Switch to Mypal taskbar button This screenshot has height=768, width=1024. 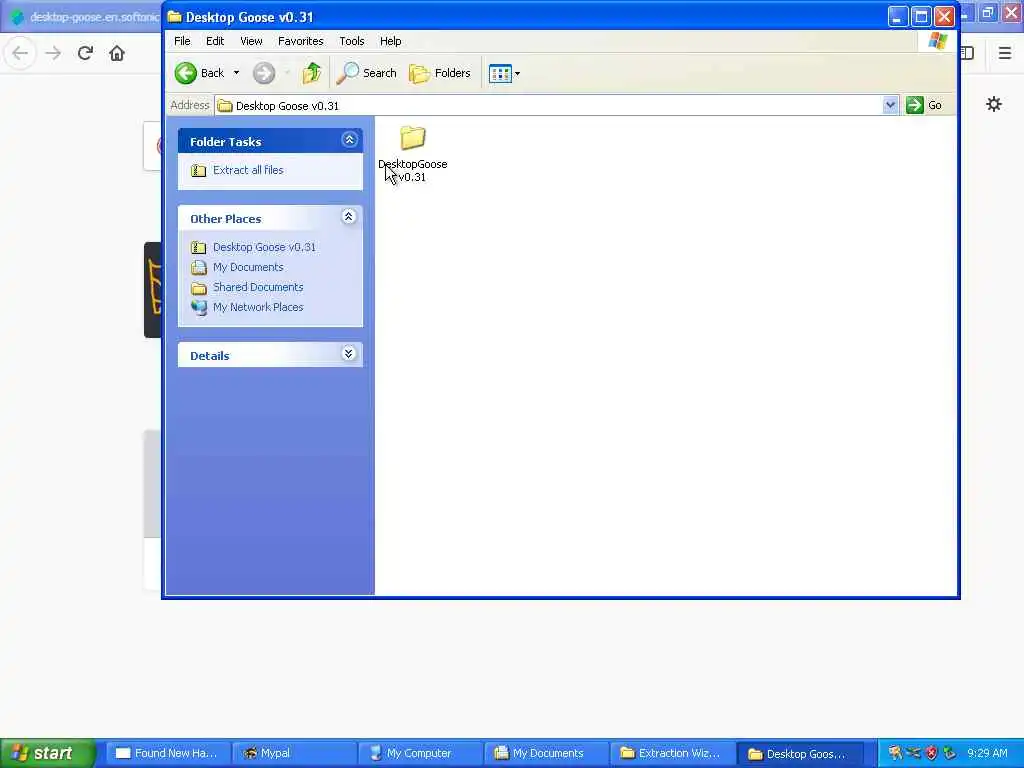294,753
